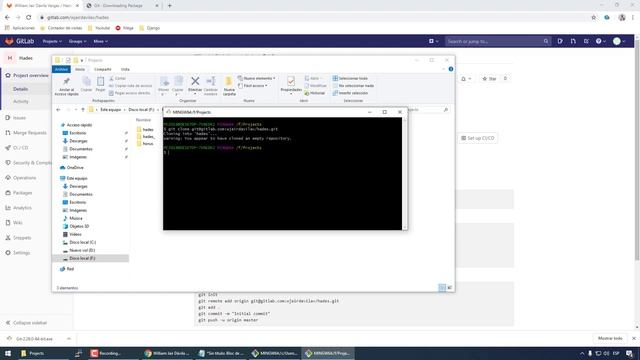This screenshot has width=640, height=360.
Task: Switch to the Compartir ribbon tab
Action: (103, 69)
